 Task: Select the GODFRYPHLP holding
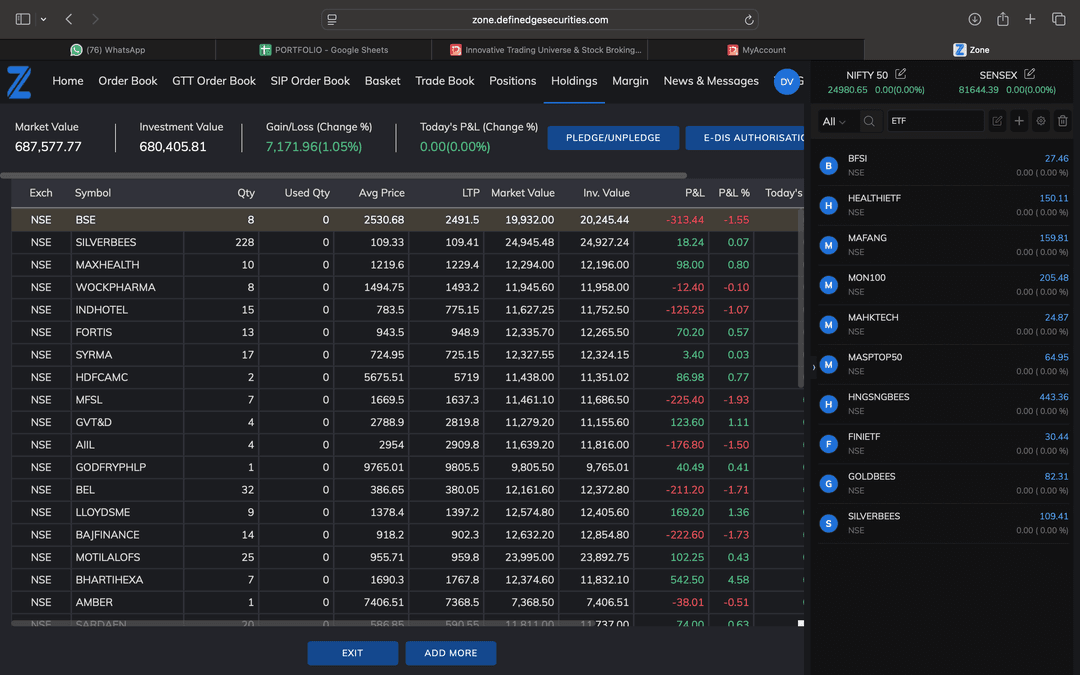click(x=111, y=467)
